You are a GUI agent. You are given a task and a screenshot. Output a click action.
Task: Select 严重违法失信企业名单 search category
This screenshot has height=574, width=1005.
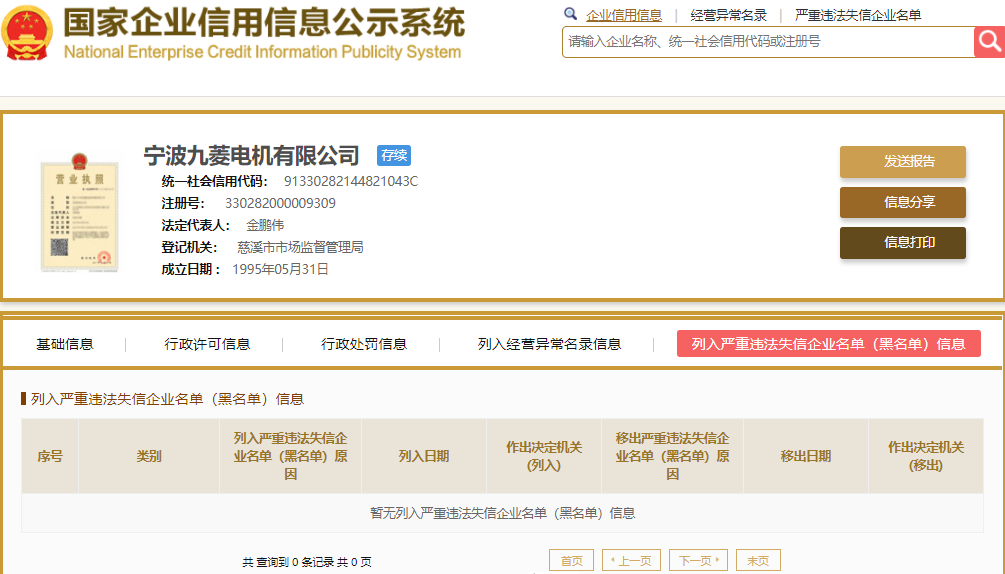858,15
